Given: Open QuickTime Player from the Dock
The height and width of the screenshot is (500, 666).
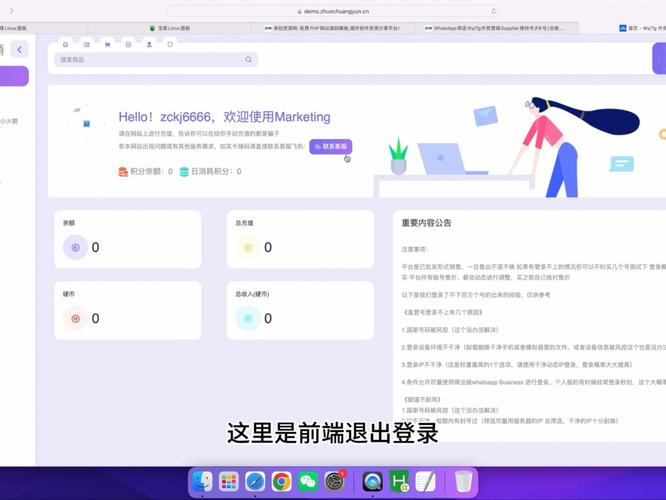Looking at the screenshot, I should [x=373, y=482].
